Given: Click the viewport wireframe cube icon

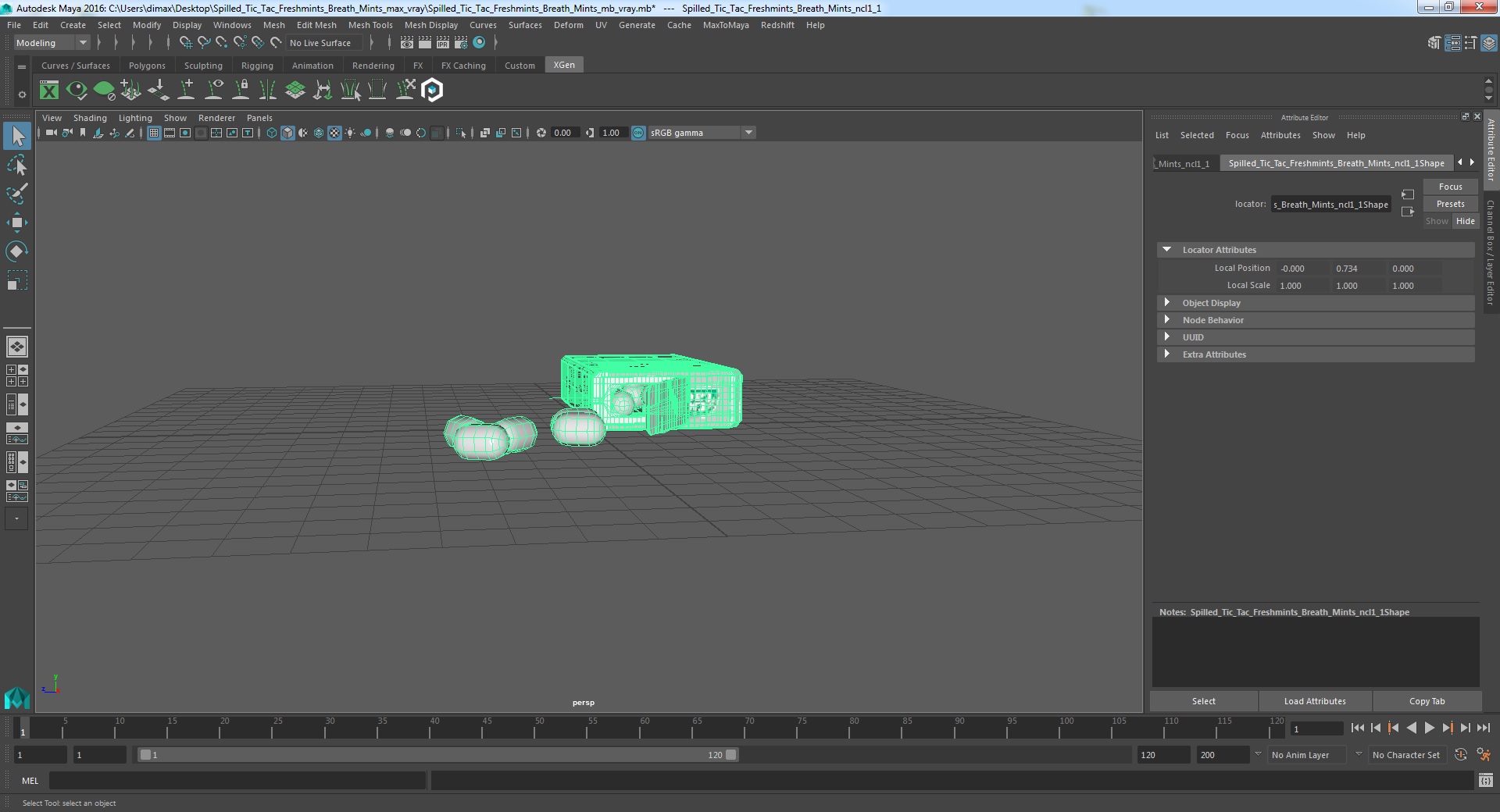Looking at the screenshot, I should (x=272, y=133).
